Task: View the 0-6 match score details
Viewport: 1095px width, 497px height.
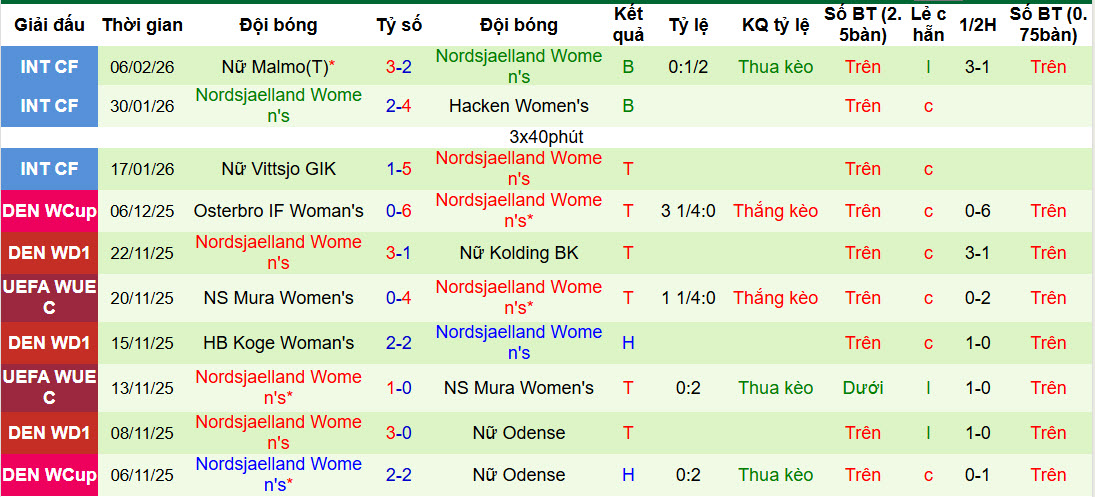Action: (399, 211)
